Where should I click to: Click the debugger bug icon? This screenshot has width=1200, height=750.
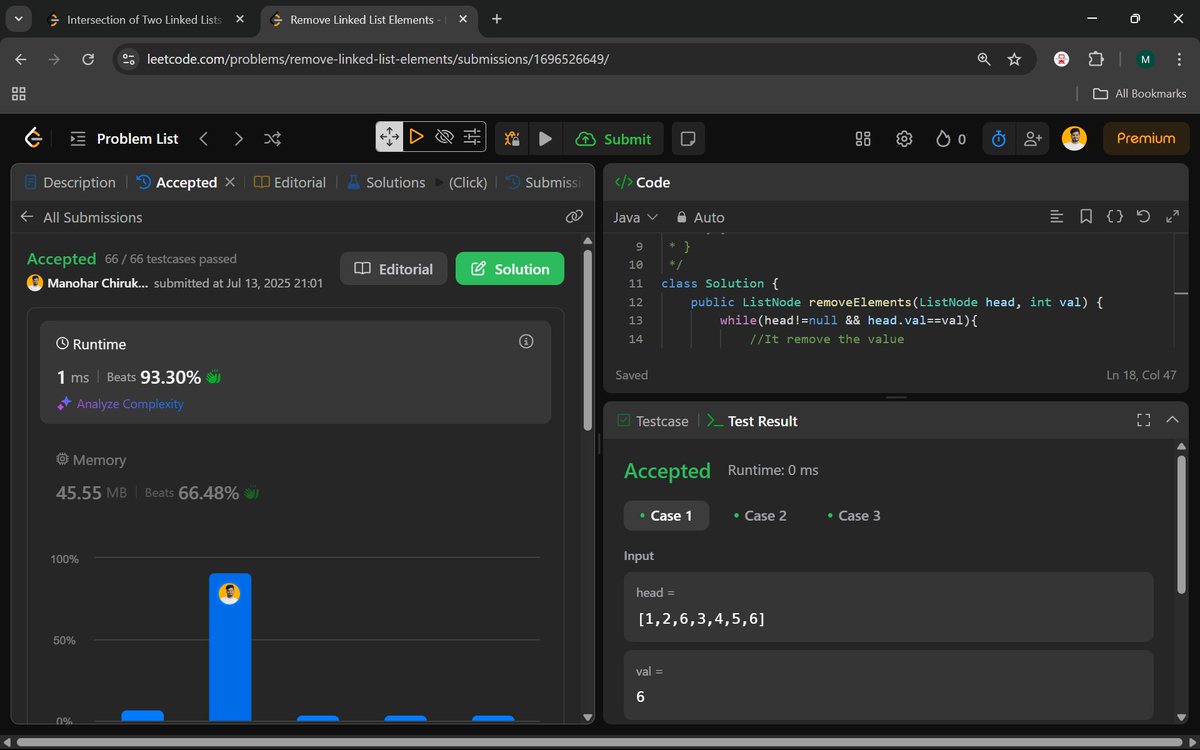click(512, 139)
